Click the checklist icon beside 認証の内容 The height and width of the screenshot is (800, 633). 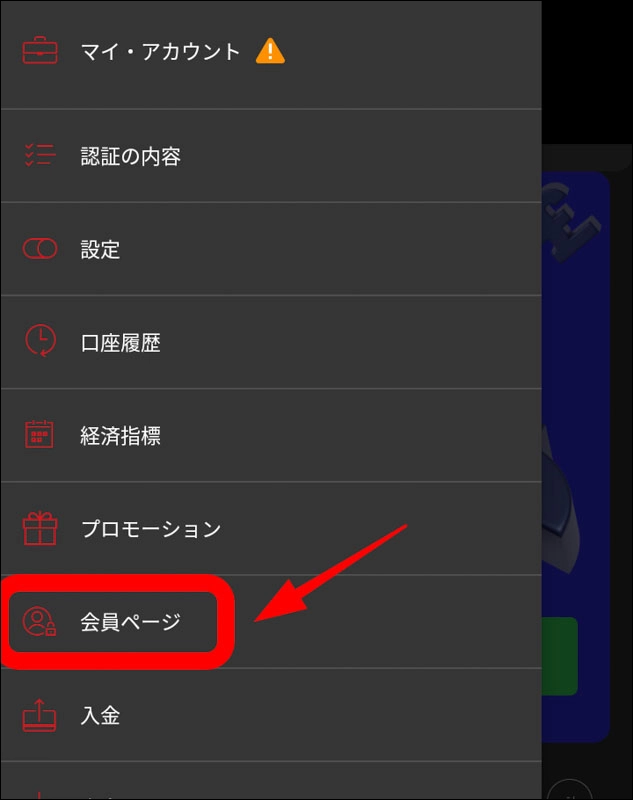(x=40, y=155)
